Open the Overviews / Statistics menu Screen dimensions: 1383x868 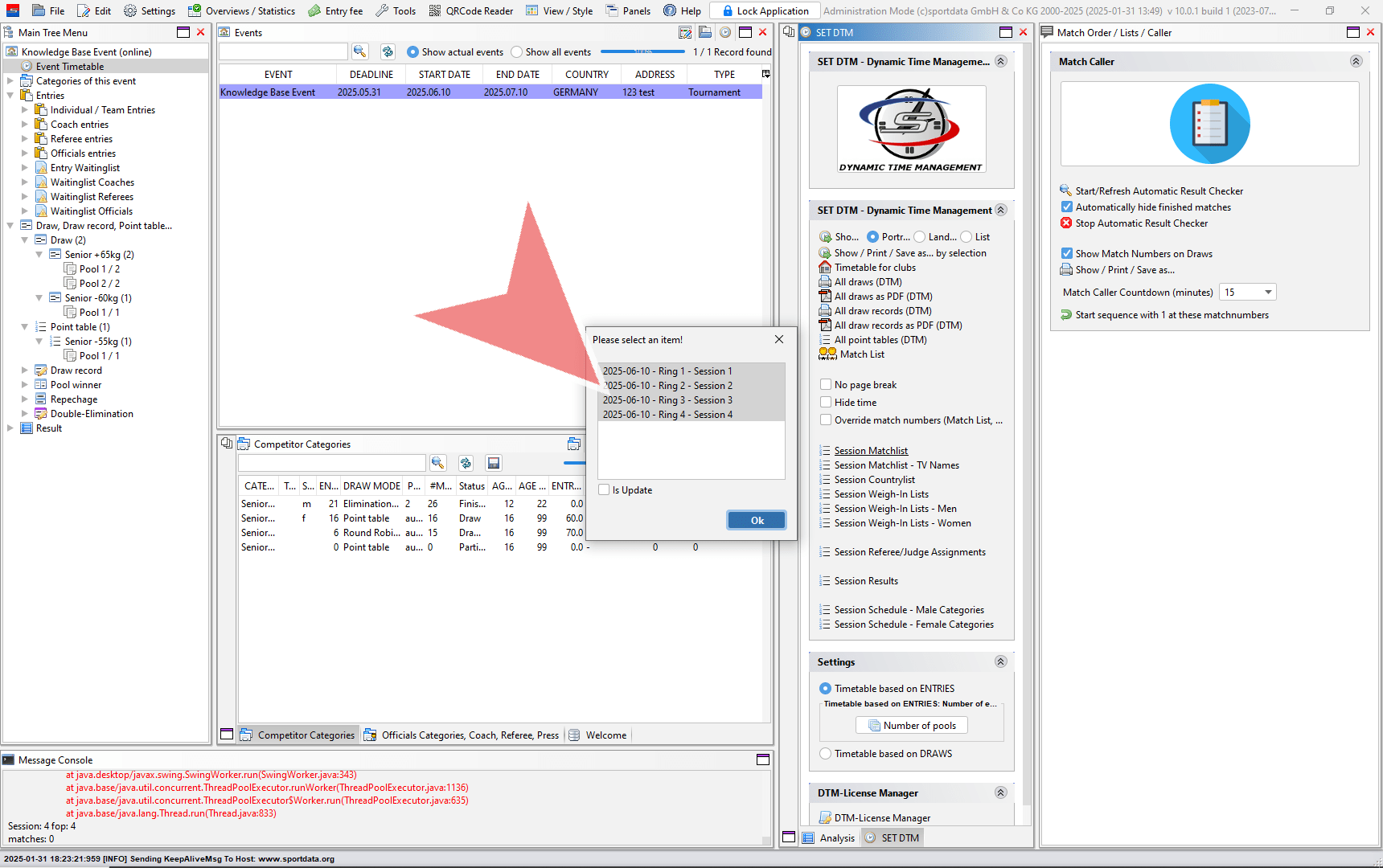241,10
